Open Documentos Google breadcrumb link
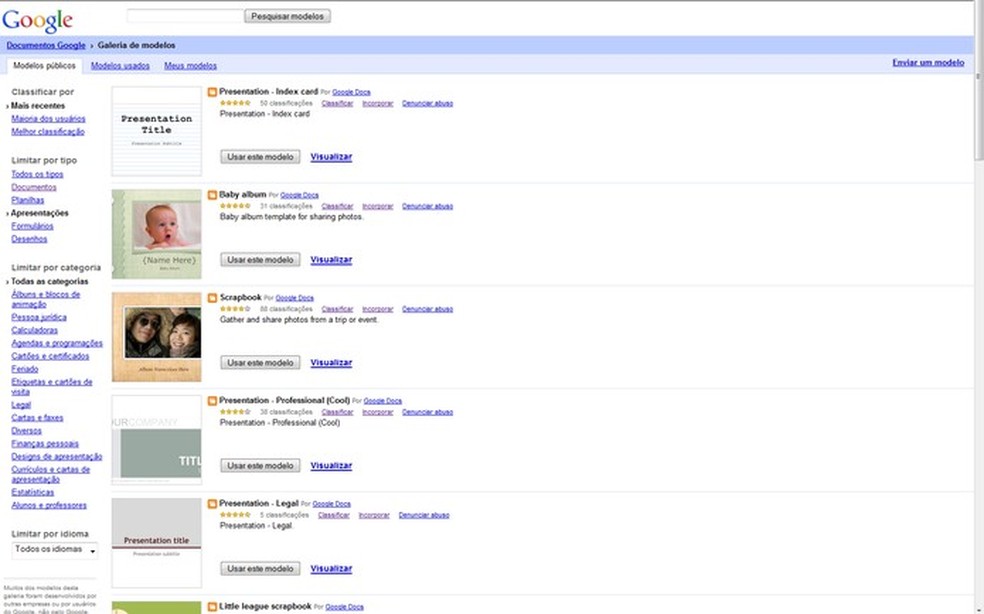Image resolution: width=984 pixels, height=614 pixels. tap(46, 45)
